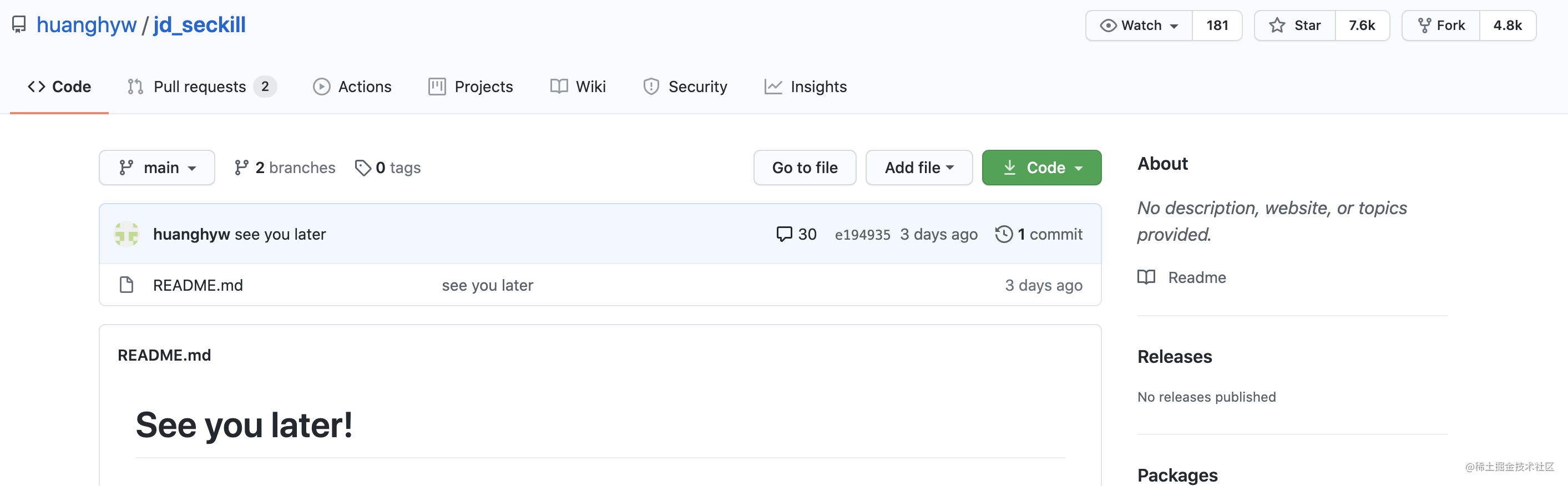Open the huanghyw owner profile link

[87, 25]
